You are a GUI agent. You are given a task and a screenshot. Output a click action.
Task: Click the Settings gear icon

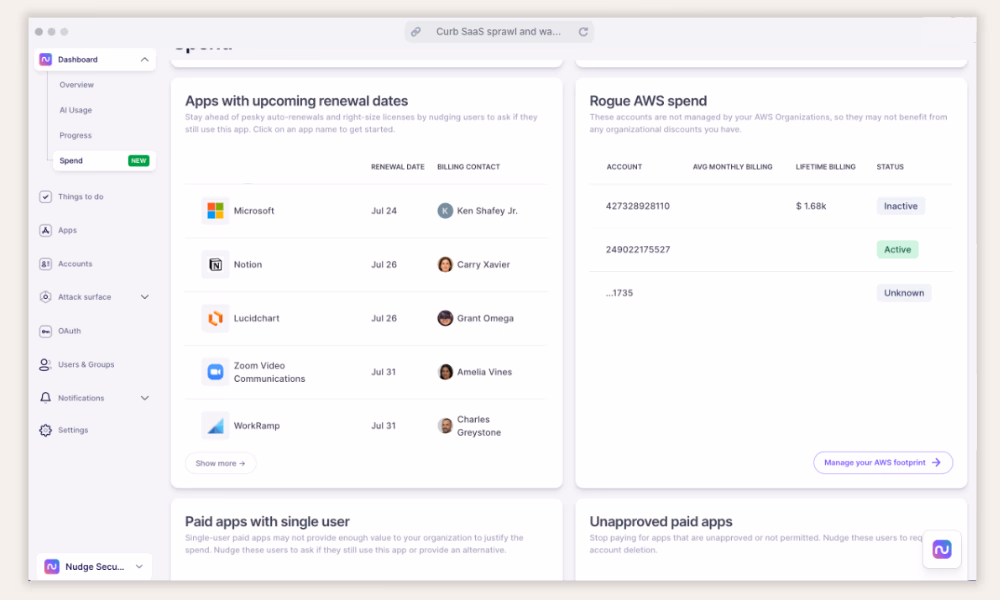(x=45, y=430)
